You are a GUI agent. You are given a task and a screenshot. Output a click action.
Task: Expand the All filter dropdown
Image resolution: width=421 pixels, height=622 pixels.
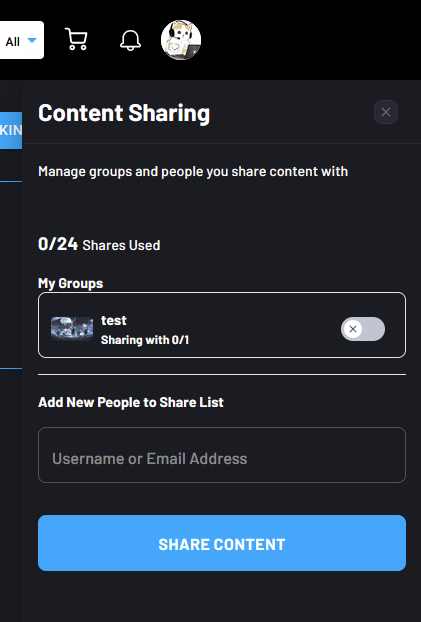click(x=21, y=40)
